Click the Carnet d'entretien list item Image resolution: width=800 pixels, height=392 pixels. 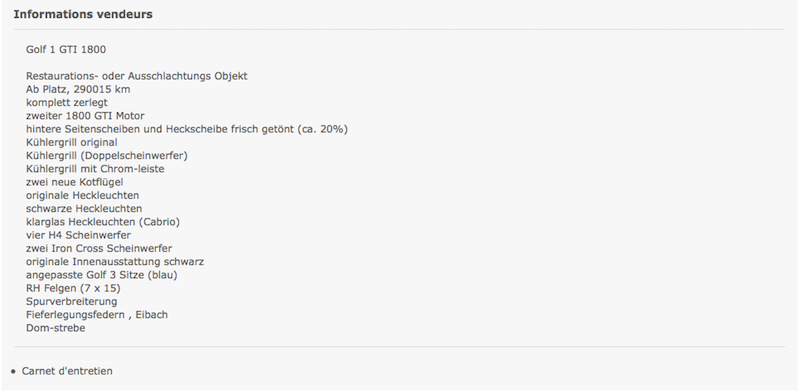point(67,371)
